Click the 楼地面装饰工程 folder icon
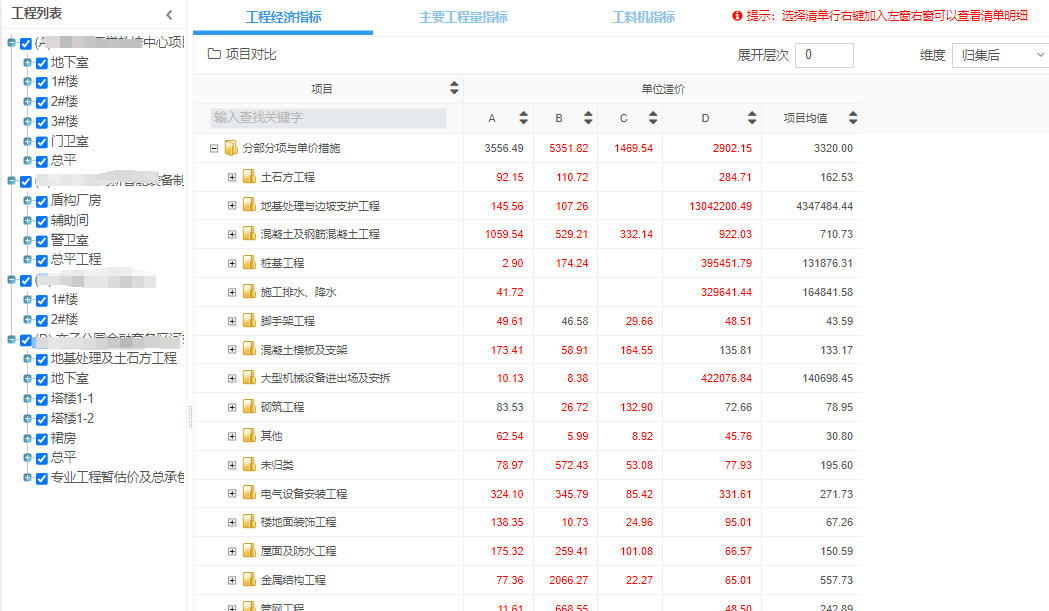Viewport: 1049px width, 611px height. [249, 521]
